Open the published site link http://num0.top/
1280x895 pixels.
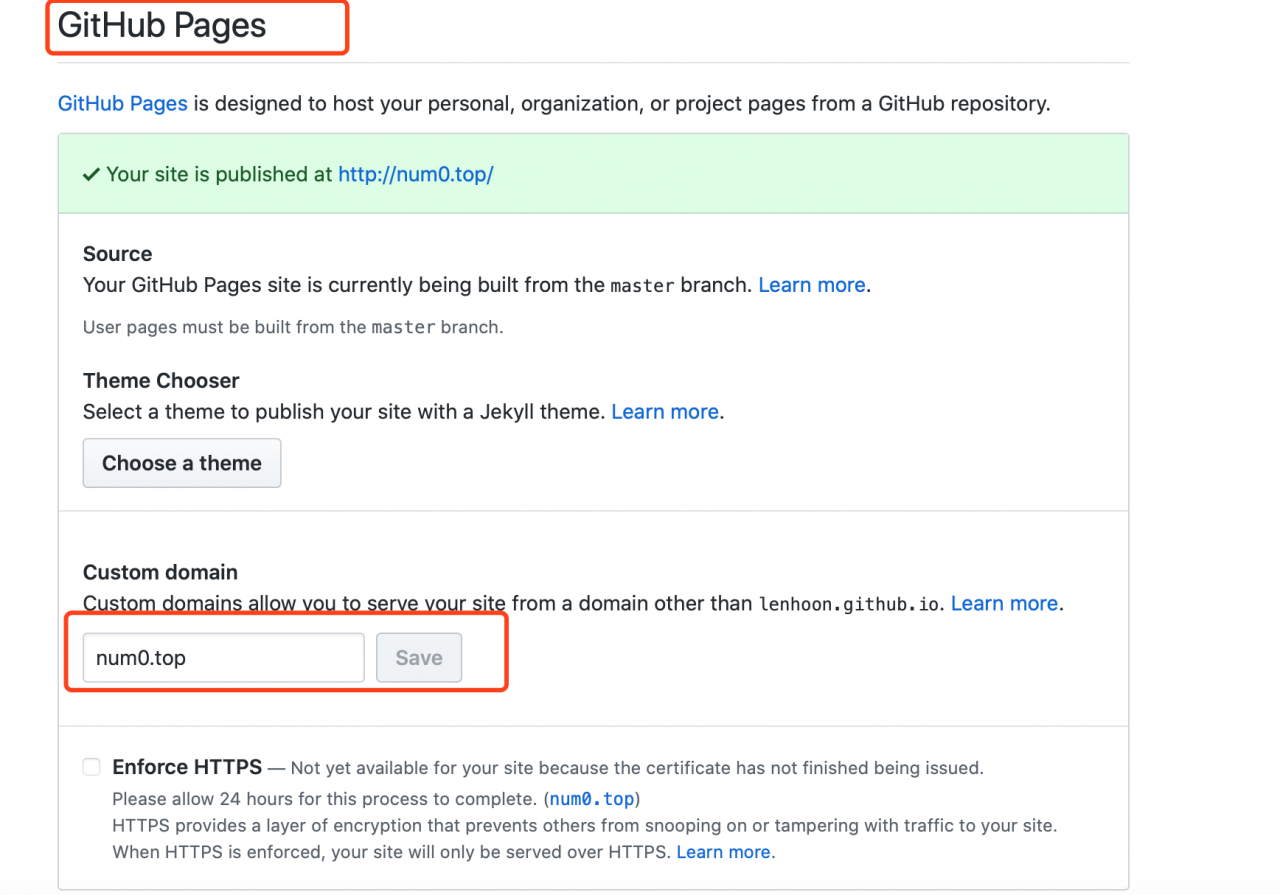coord(416,174)
